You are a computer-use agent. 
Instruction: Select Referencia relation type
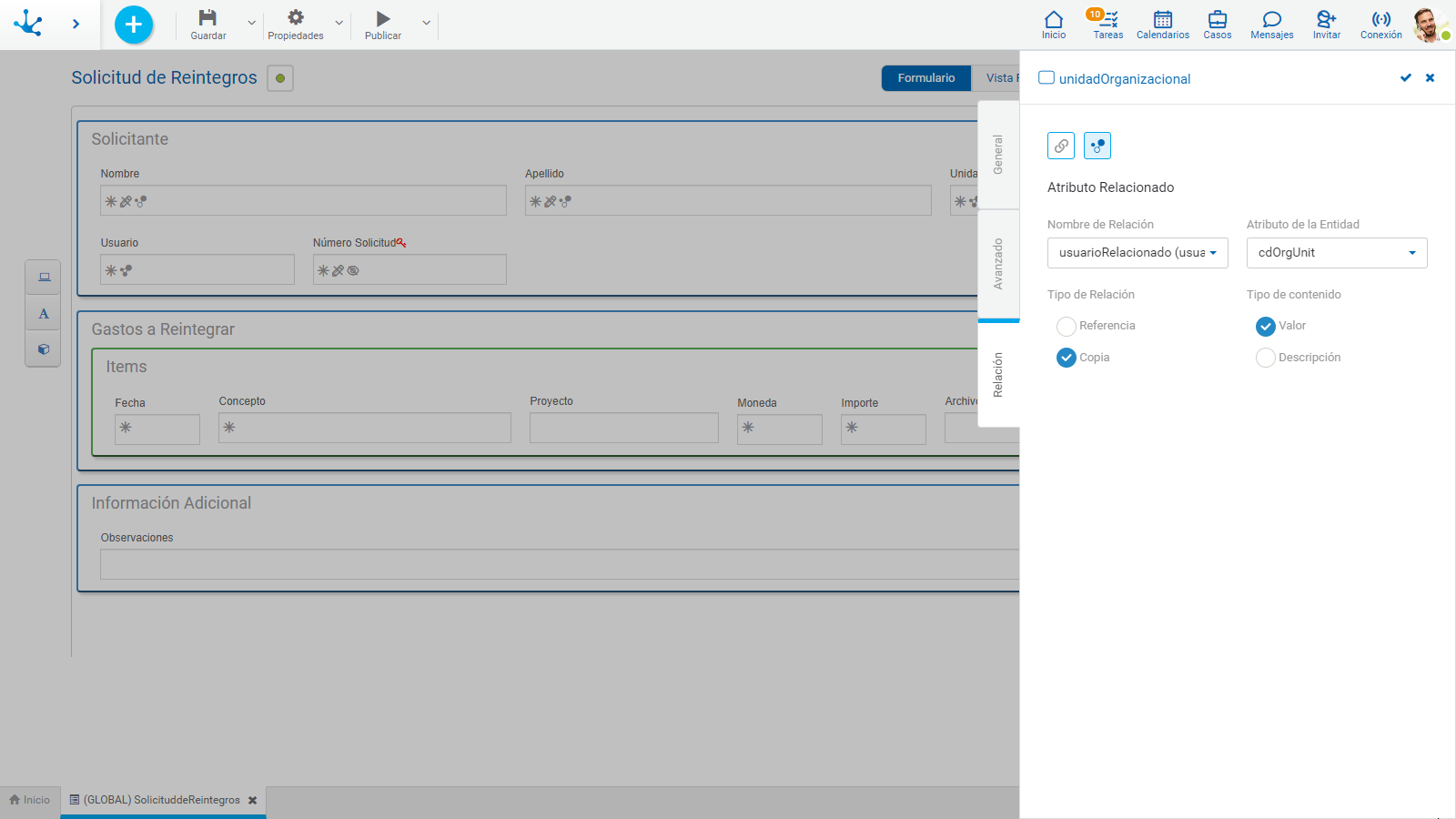coord(1067,326)
